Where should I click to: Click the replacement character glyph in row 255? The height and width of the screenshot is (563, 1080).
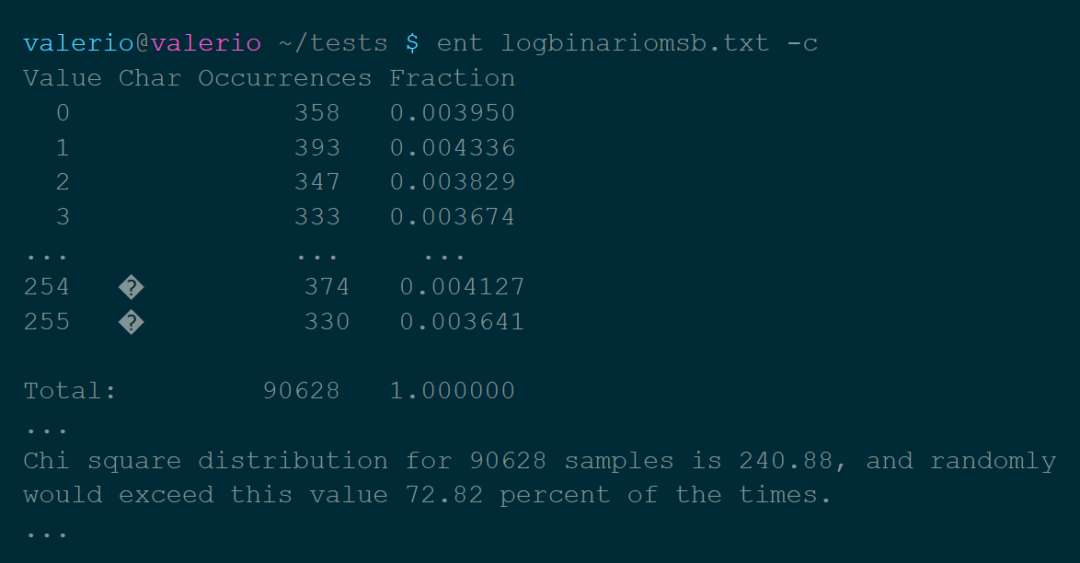[131, 323]
